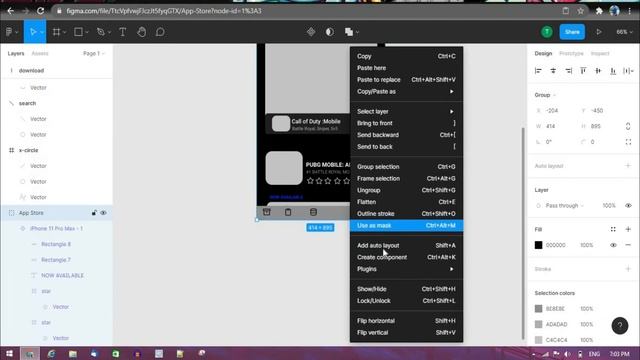Bookmark this page with star icon
This screenshot has height=360, width=640.
click(x=580, y=11)
